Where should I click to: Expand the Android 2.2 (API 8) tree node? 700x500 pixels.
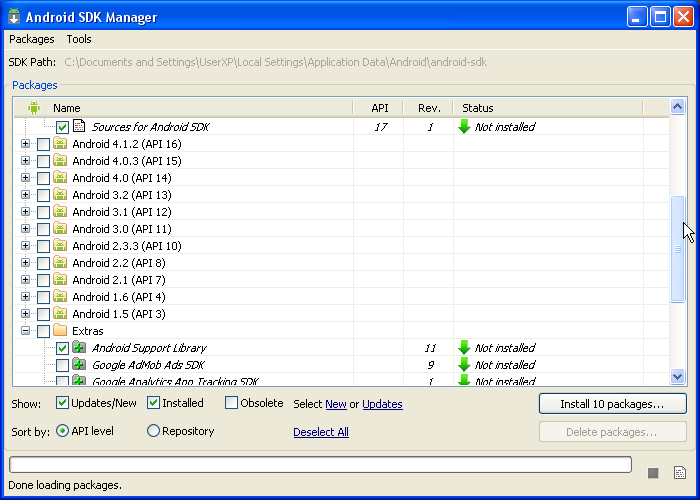pos(25,262)
